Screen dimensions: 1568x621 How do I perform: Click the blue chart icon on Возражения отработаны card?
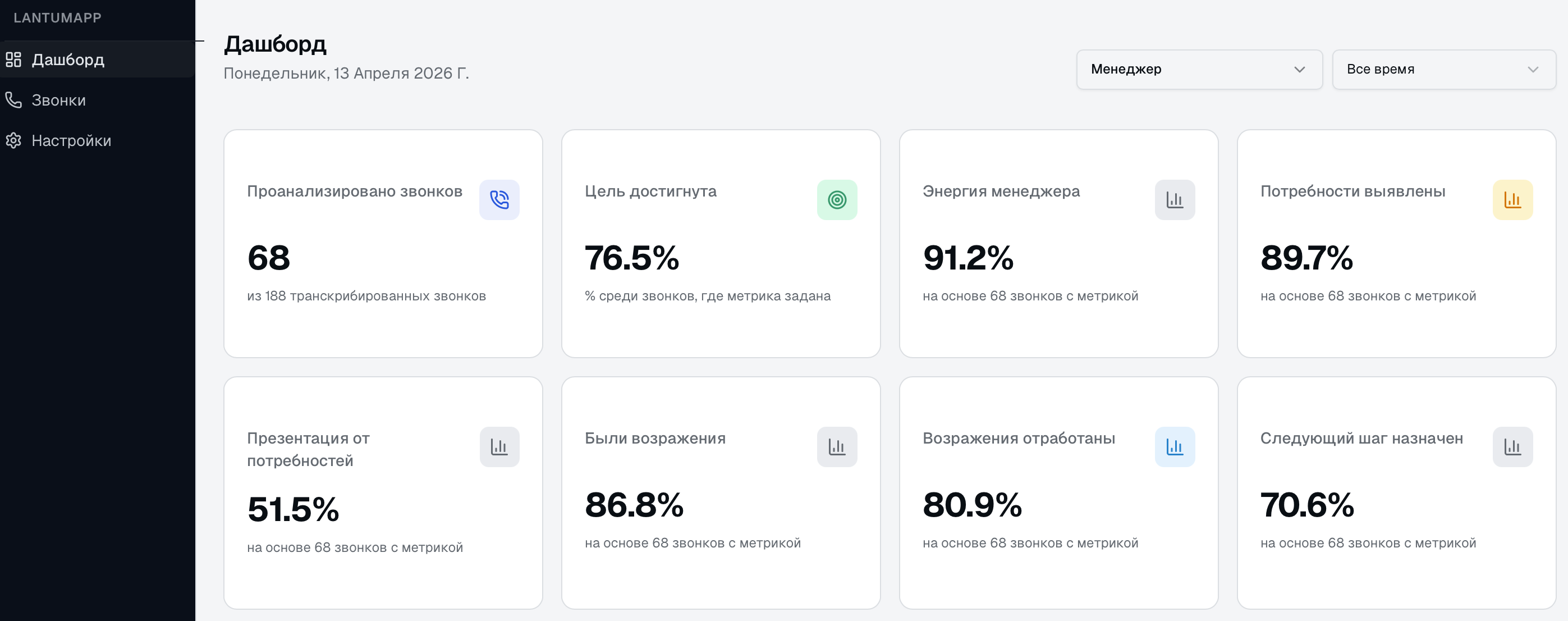[x=1175, y=446]
